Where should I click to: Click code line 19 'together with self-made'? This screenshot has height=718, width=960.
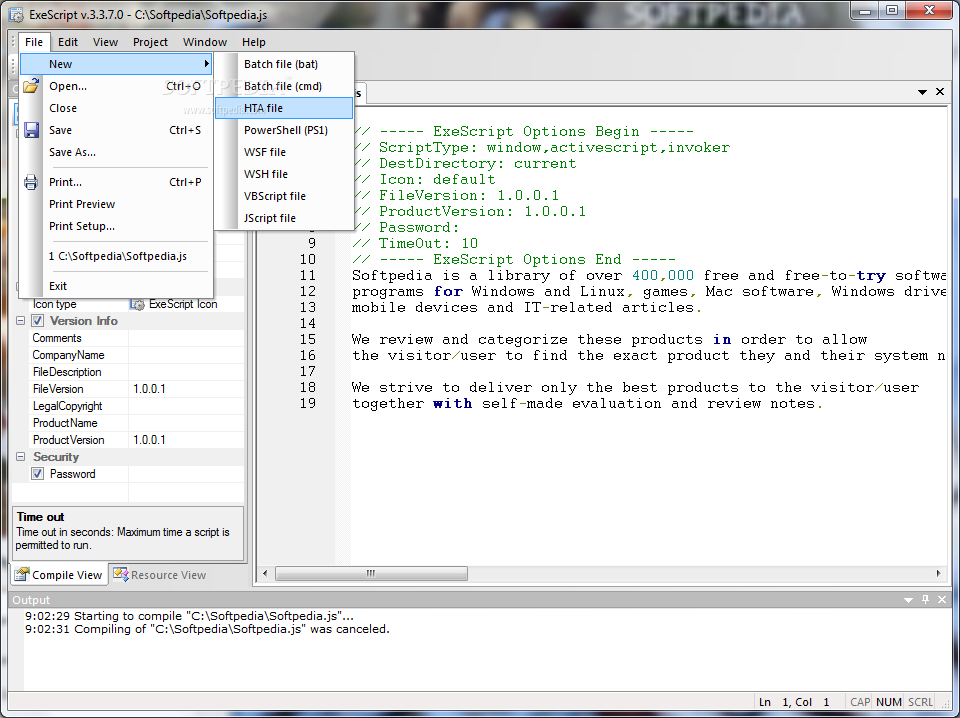click(587, 403)
